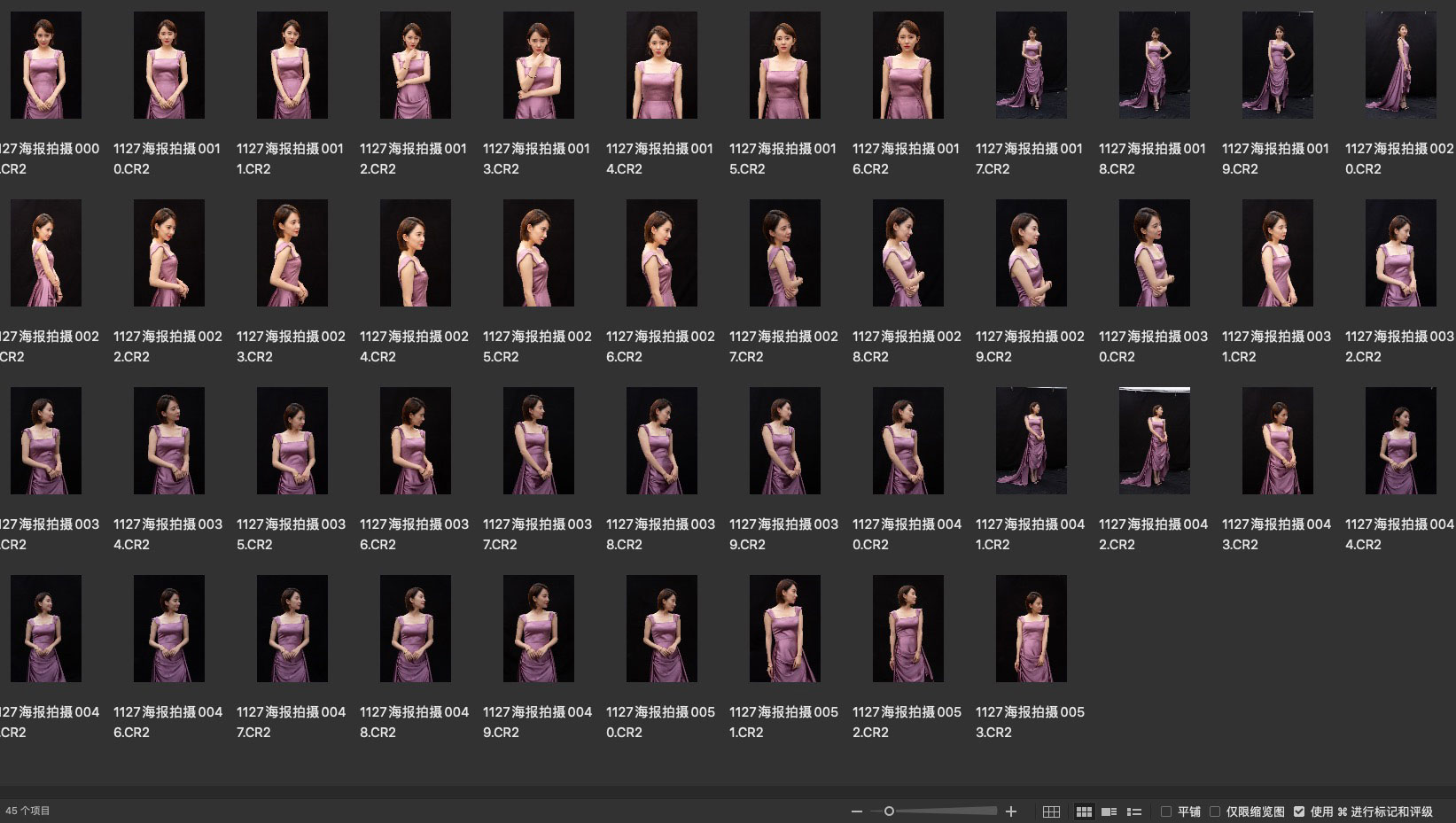Select thumbnail 1127海报拍摄0051.CR2

pyautogui.click(x=784, y=629)
